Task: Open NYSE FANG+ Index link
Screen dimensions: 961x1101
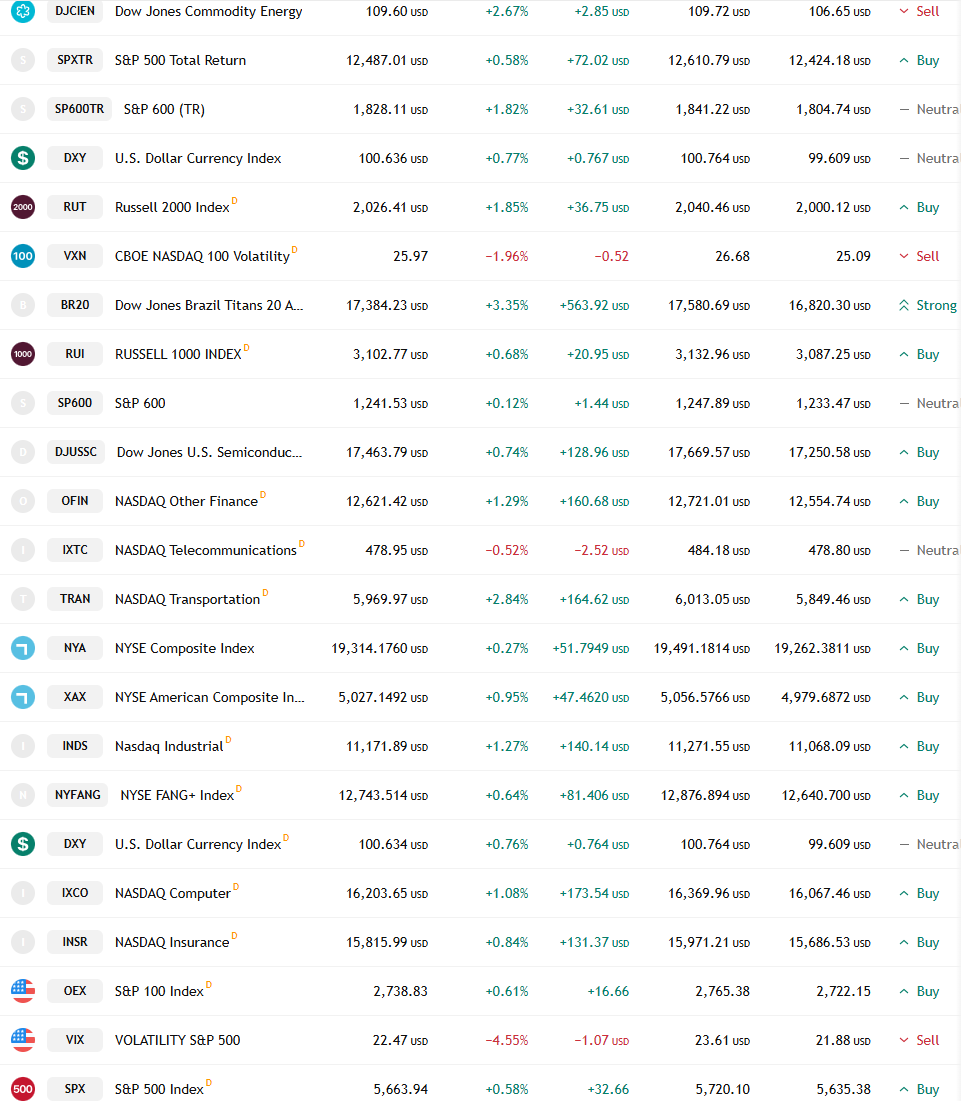Action: click(x=177, y=795)
